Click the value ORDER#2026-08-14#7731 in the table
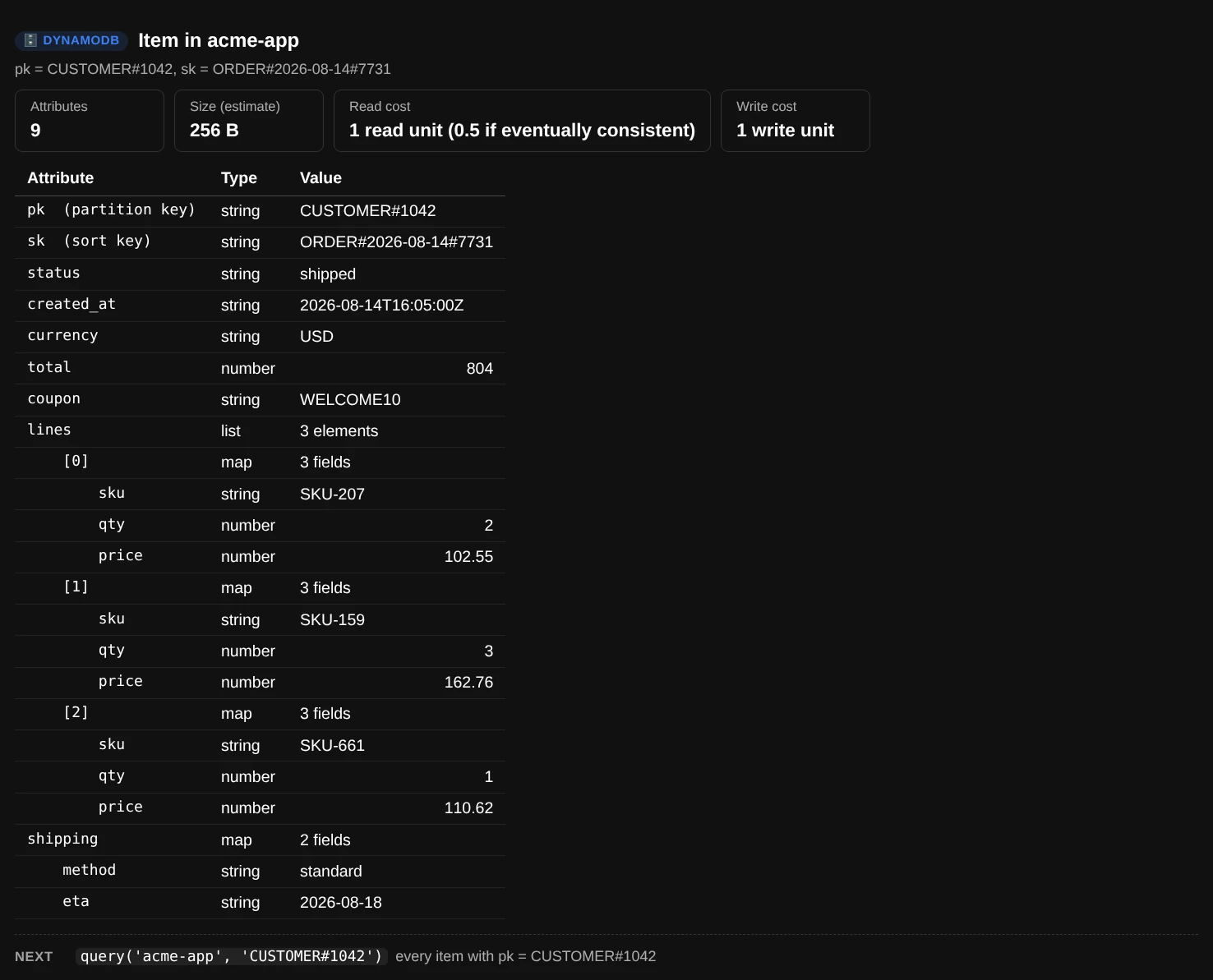Image resolution: width=1213 pixels, height=980 pixels. coord(397,242)
